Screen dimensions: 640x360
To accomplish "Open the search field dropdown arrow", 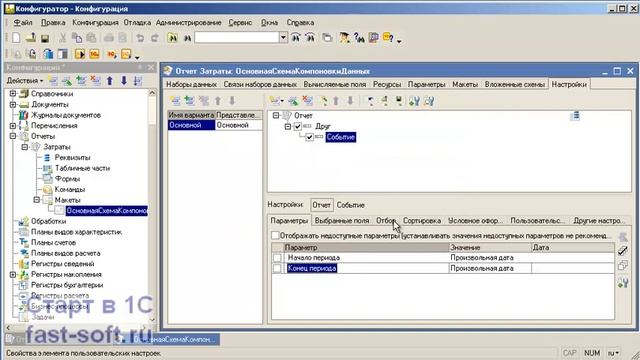I will [x=283, y=38].
